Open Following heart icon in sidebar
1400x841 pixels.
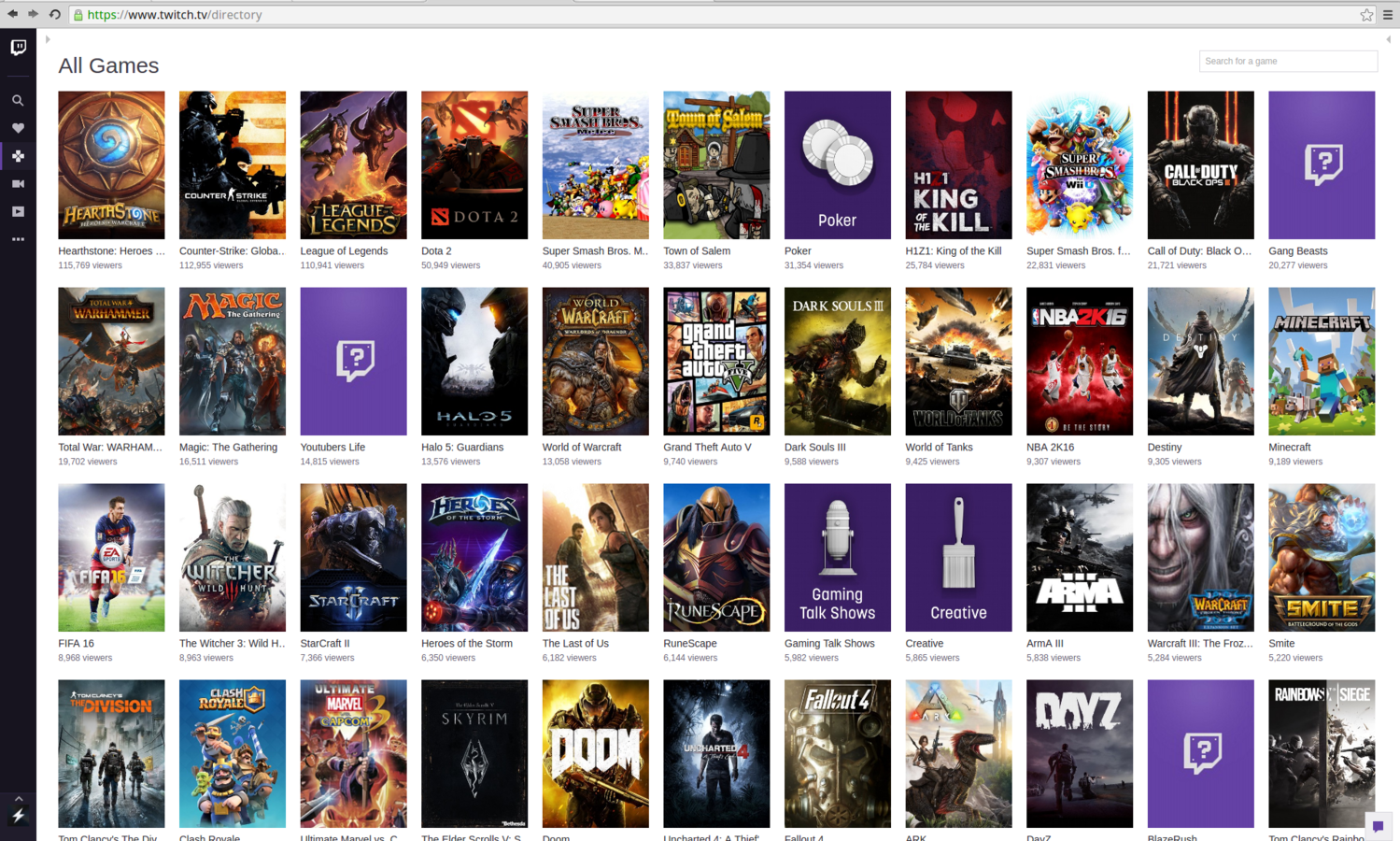(18, 128)
